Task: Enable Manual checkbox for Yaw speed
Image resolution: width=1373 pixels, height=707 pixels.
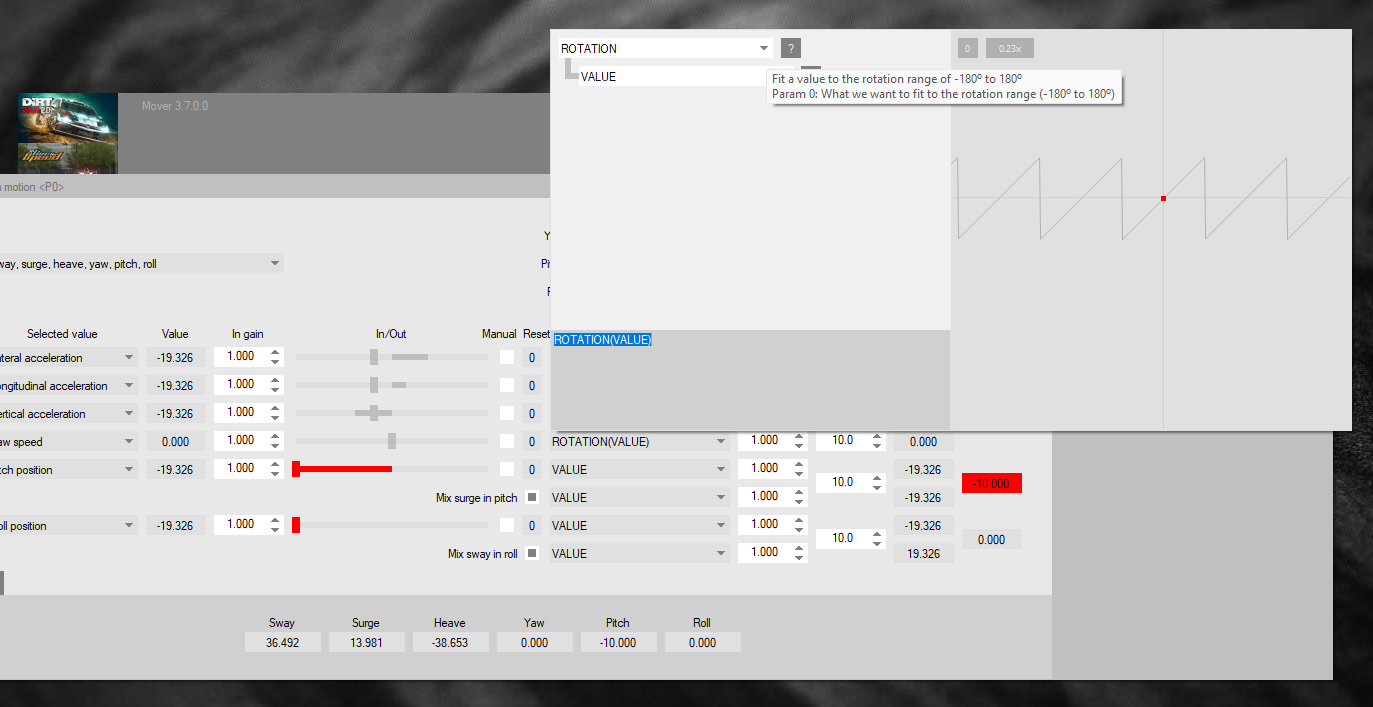Action: (507, 442)
